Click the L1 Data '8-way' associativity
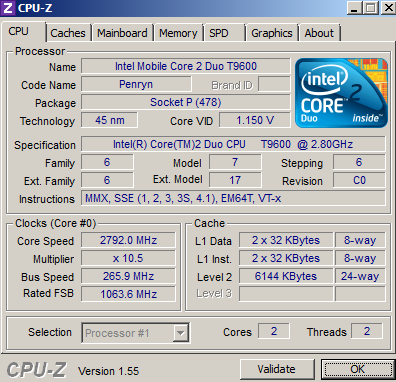 360,240
